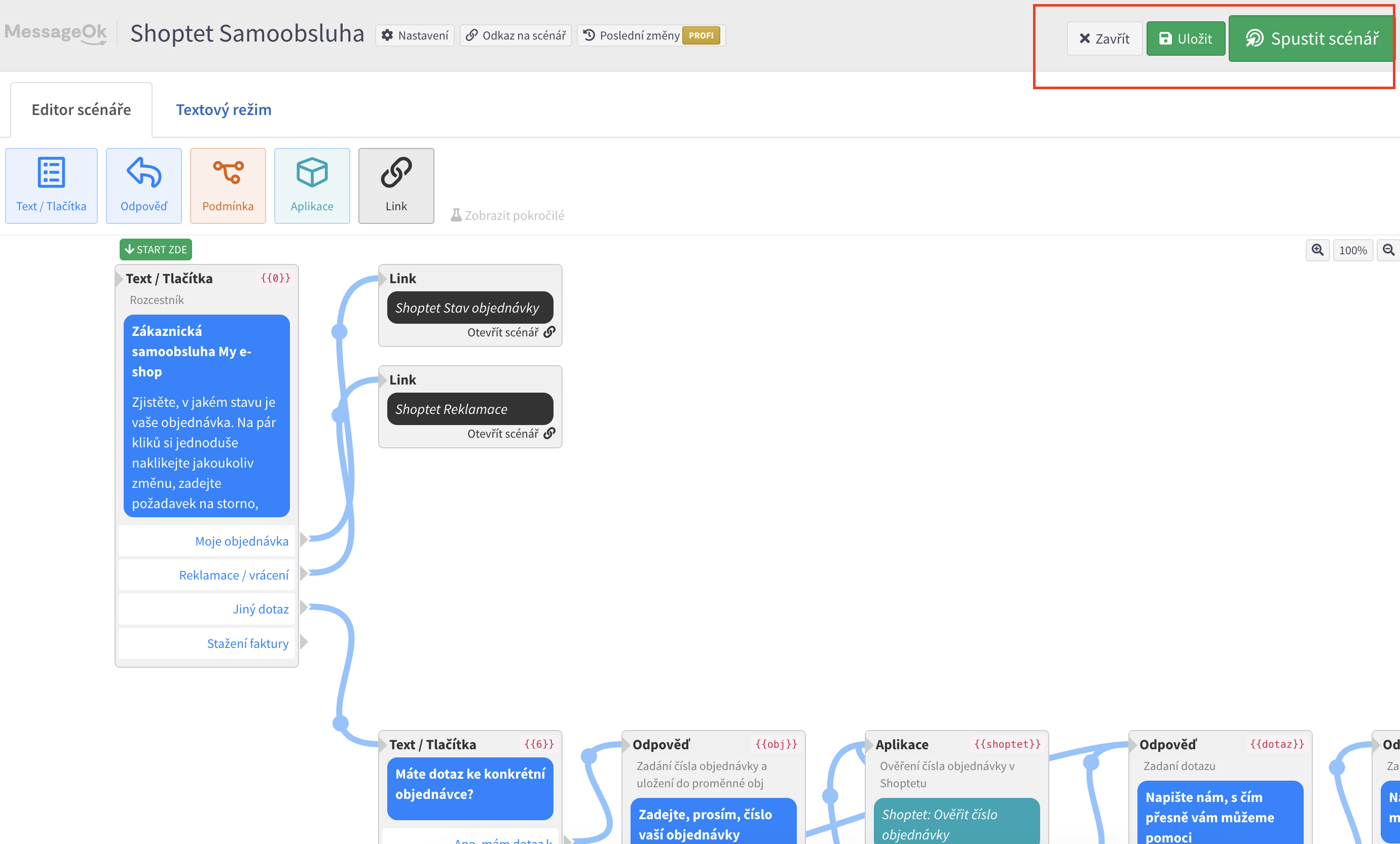The height and width of the screenshot is (844, 1400).
Task: Add a Link block
Action: coord(396,186)
